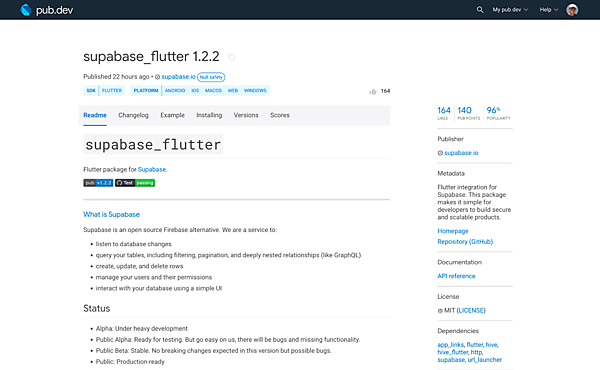Open the Supabase link in description
The width and height of the screenshot is (600, 370).
pos(152,170)
